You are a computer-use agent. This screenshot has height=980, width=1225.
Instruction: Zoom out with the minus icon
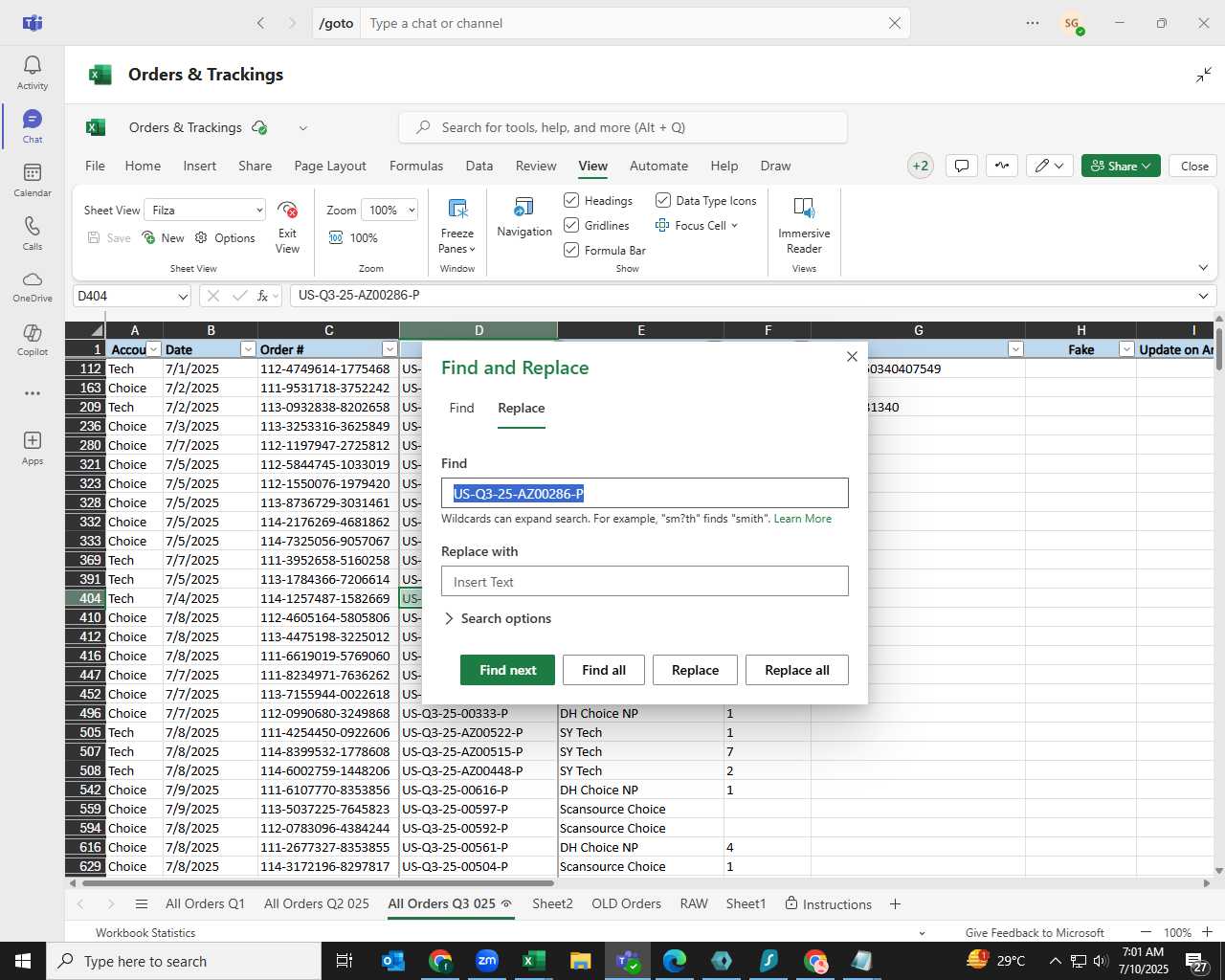pos(1146,932)
